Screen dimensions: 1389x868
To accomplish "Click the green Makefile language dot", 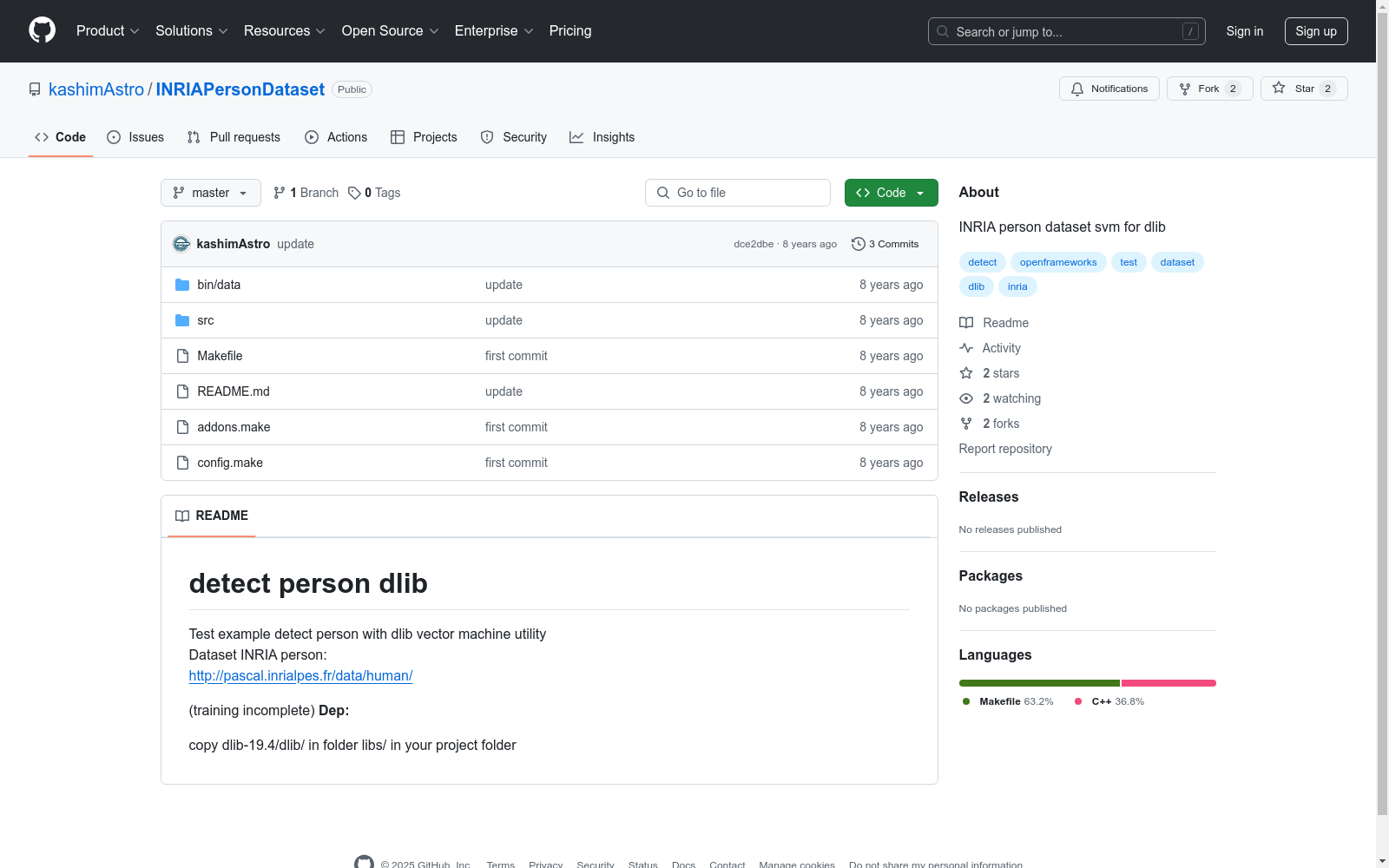I will click(x=966, y=701).
